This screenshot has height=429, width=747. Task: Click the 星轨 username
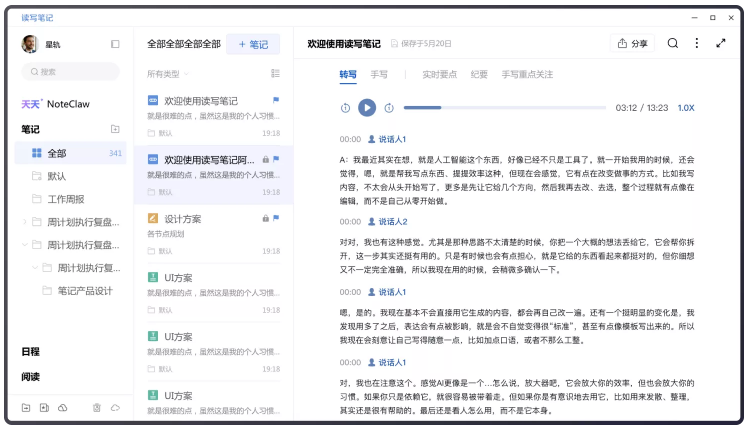pyautogui.click(x=53, y=44)
